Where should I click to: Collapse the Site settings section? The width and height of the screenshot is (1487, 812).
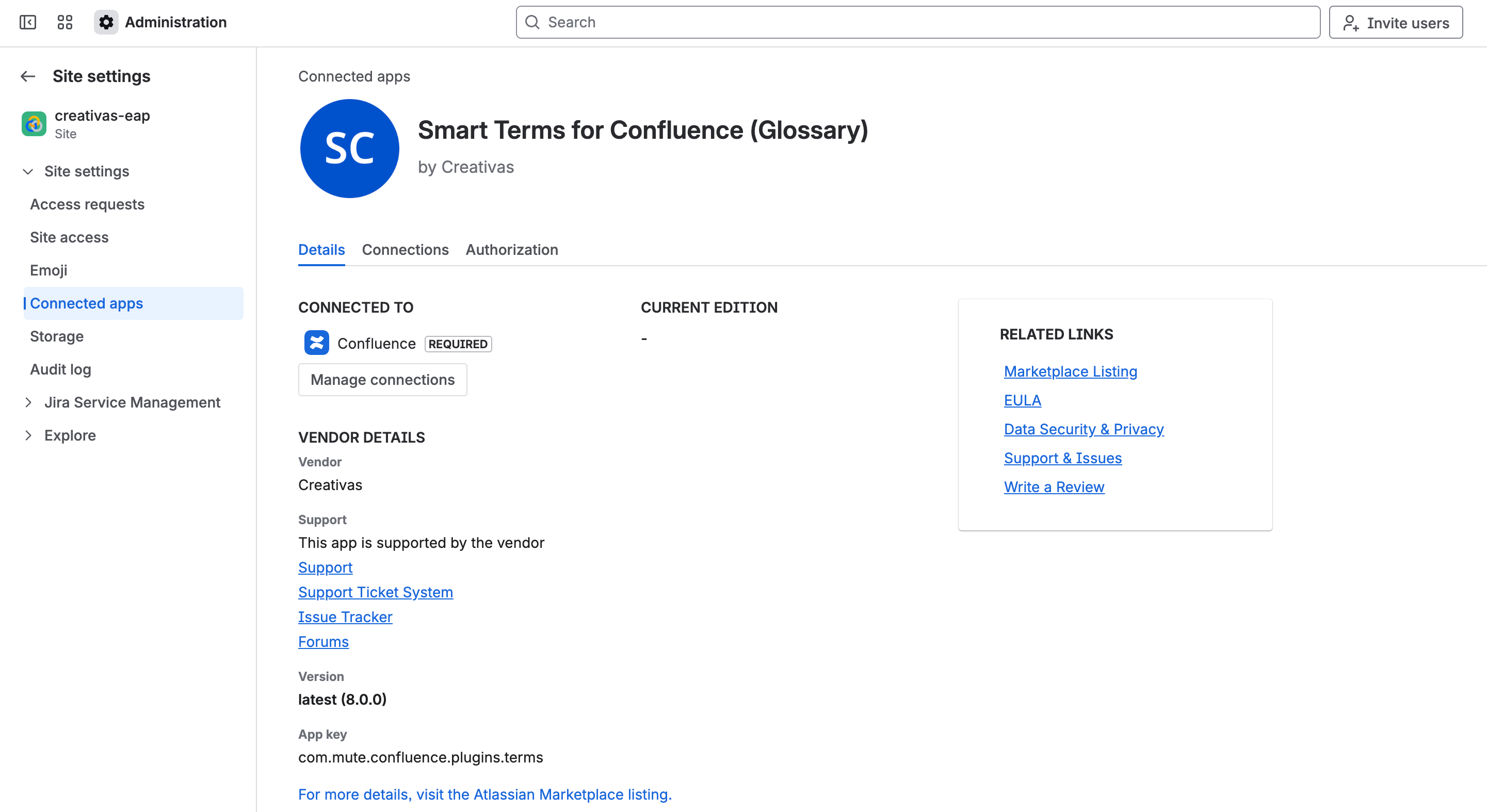pos(28,171)
